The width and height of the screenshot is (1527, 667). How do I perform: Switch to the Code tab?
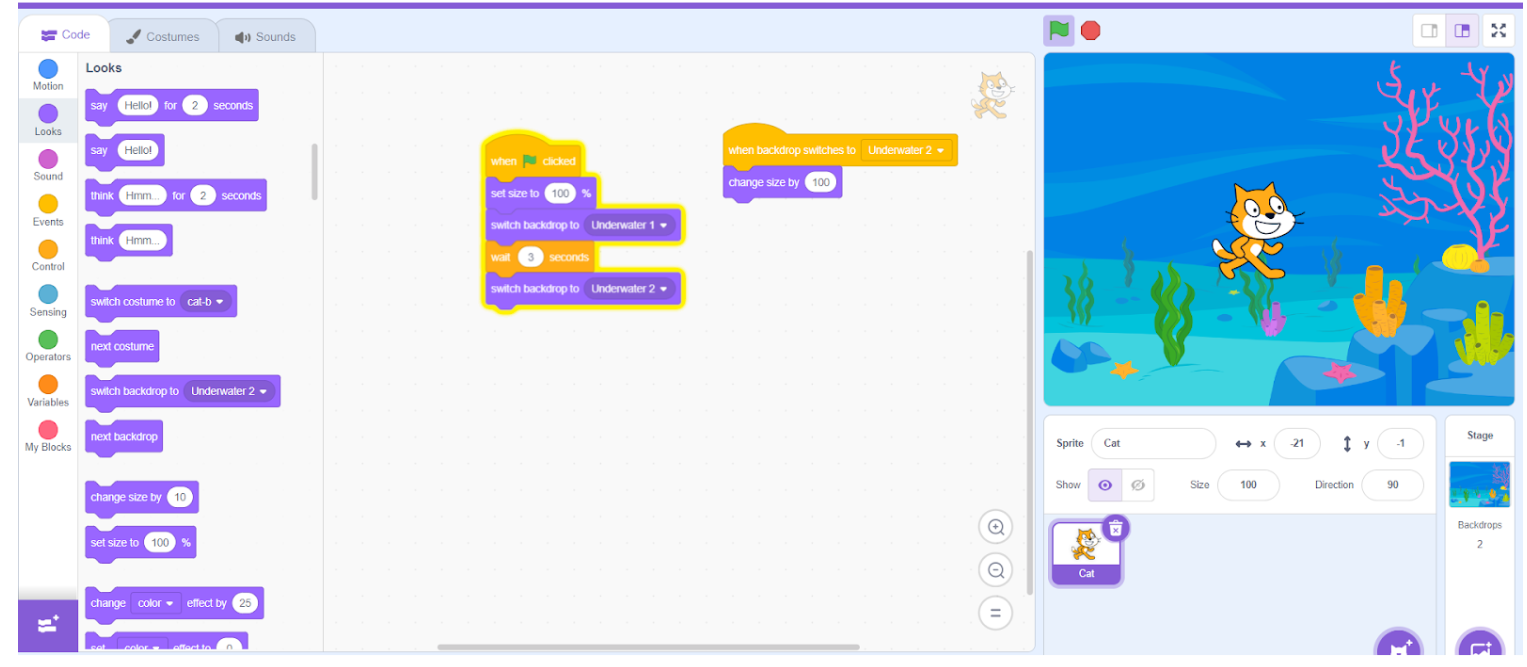point(65,35)
